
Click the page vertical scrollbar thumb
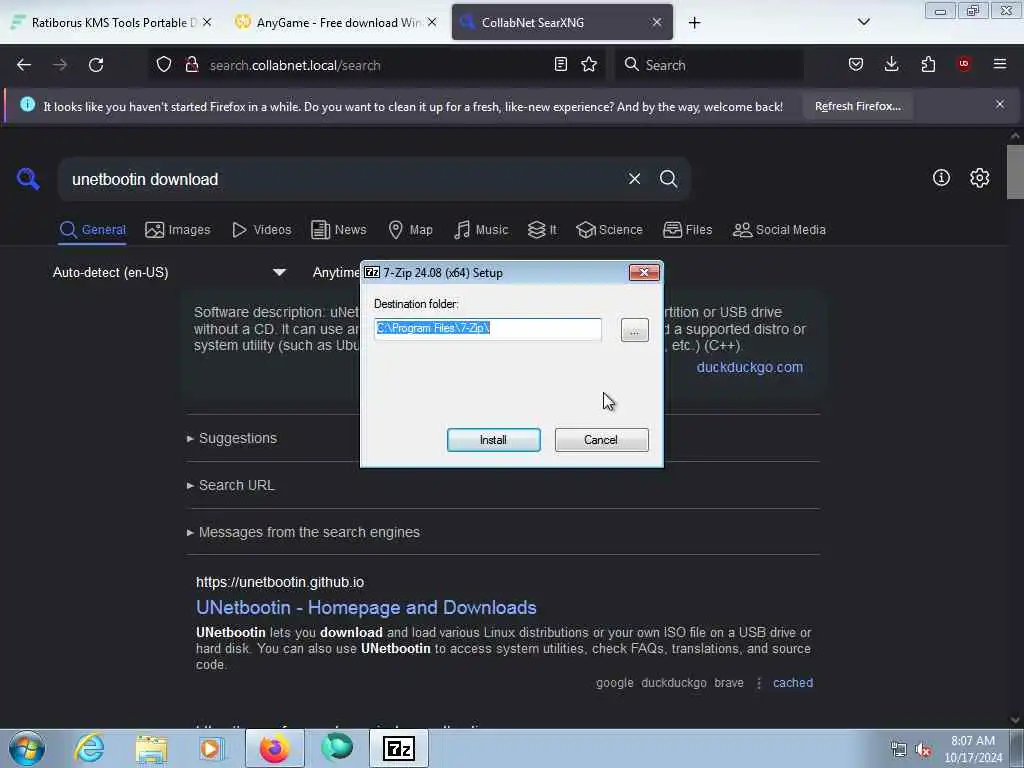click(1015, 171)
